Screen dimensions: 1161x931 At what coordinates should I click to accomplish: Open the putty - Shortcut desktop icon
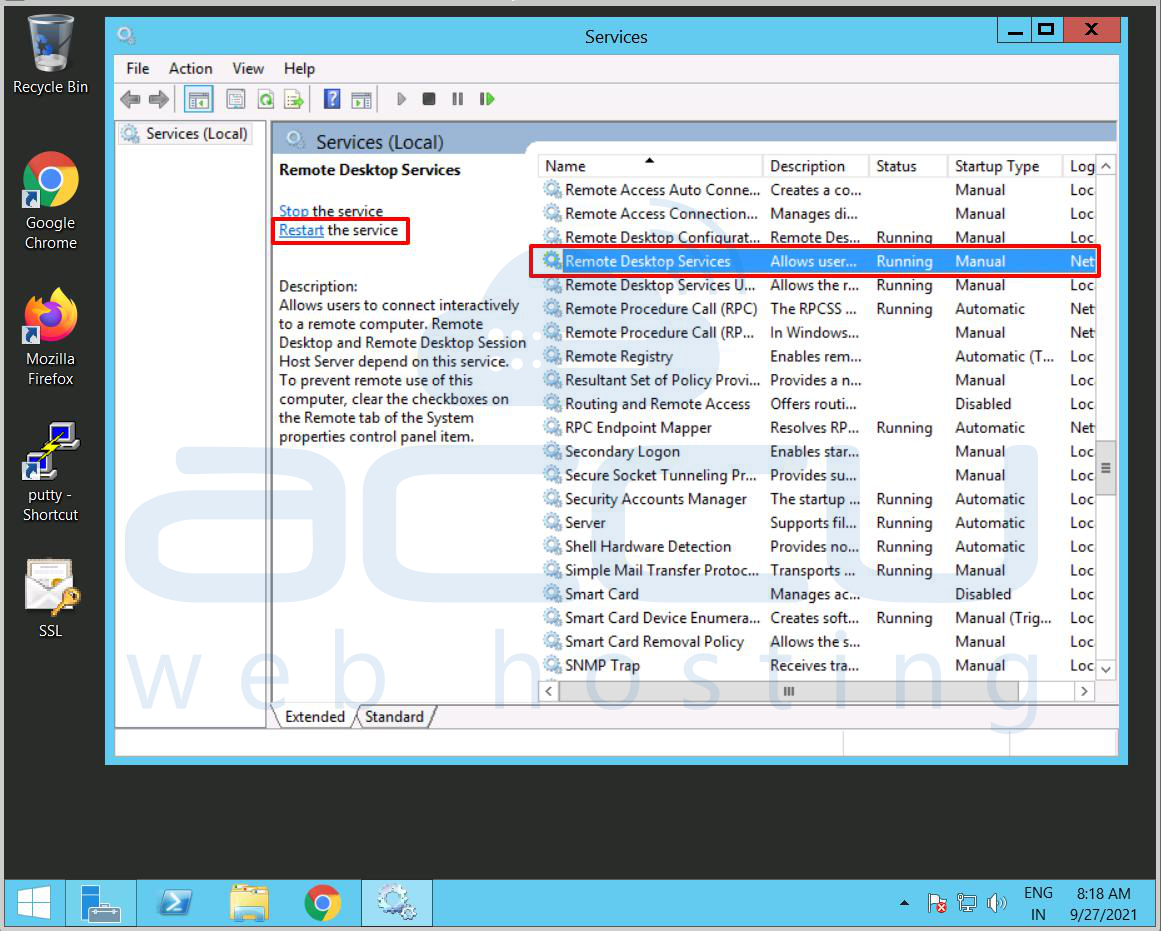coord(50,472)
